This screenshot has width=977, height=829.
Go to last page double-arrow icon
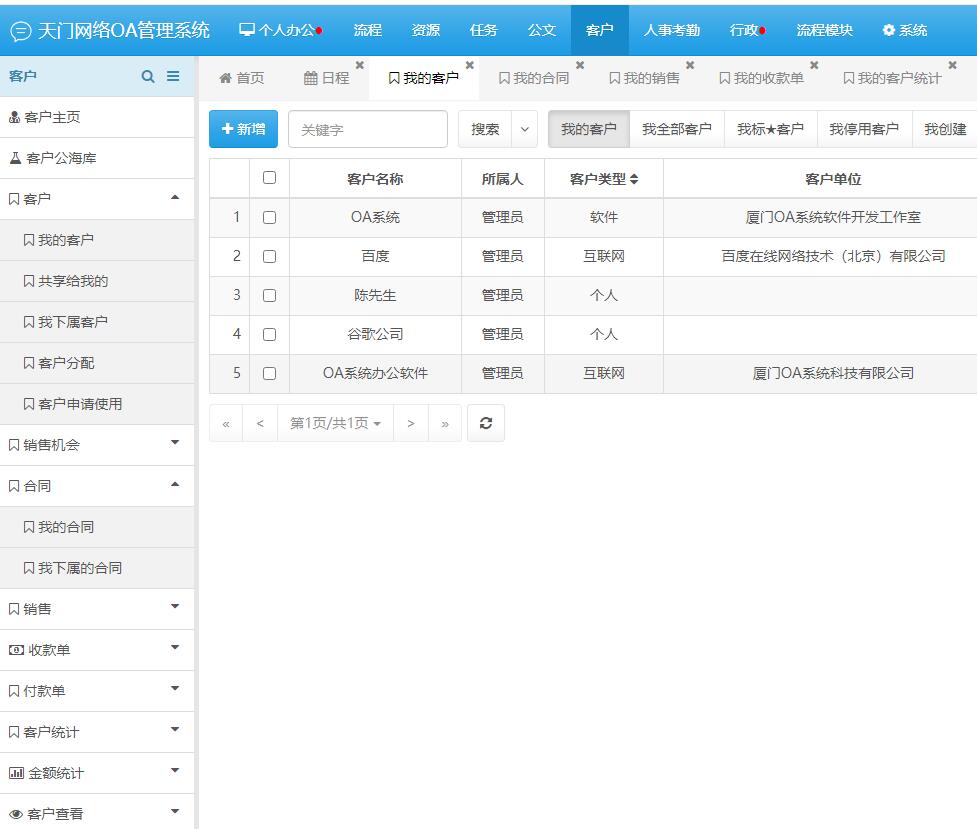point(445,424)
